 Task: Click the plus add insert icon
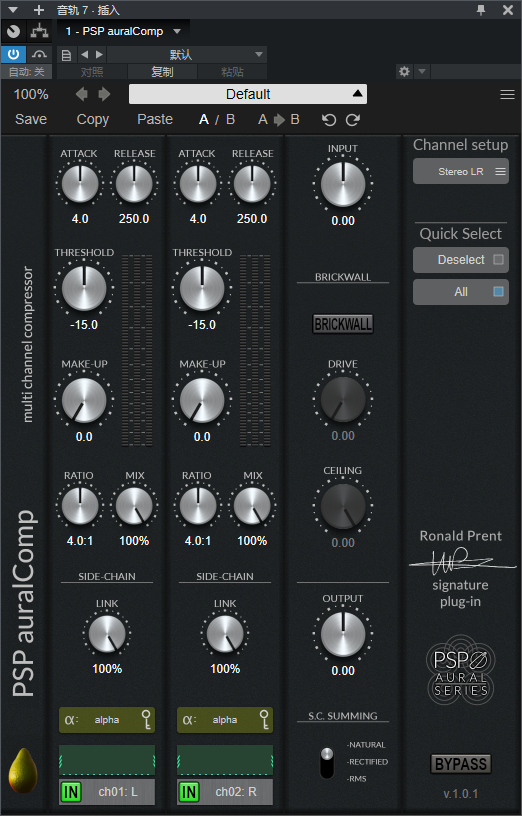[x=39, y=10]
